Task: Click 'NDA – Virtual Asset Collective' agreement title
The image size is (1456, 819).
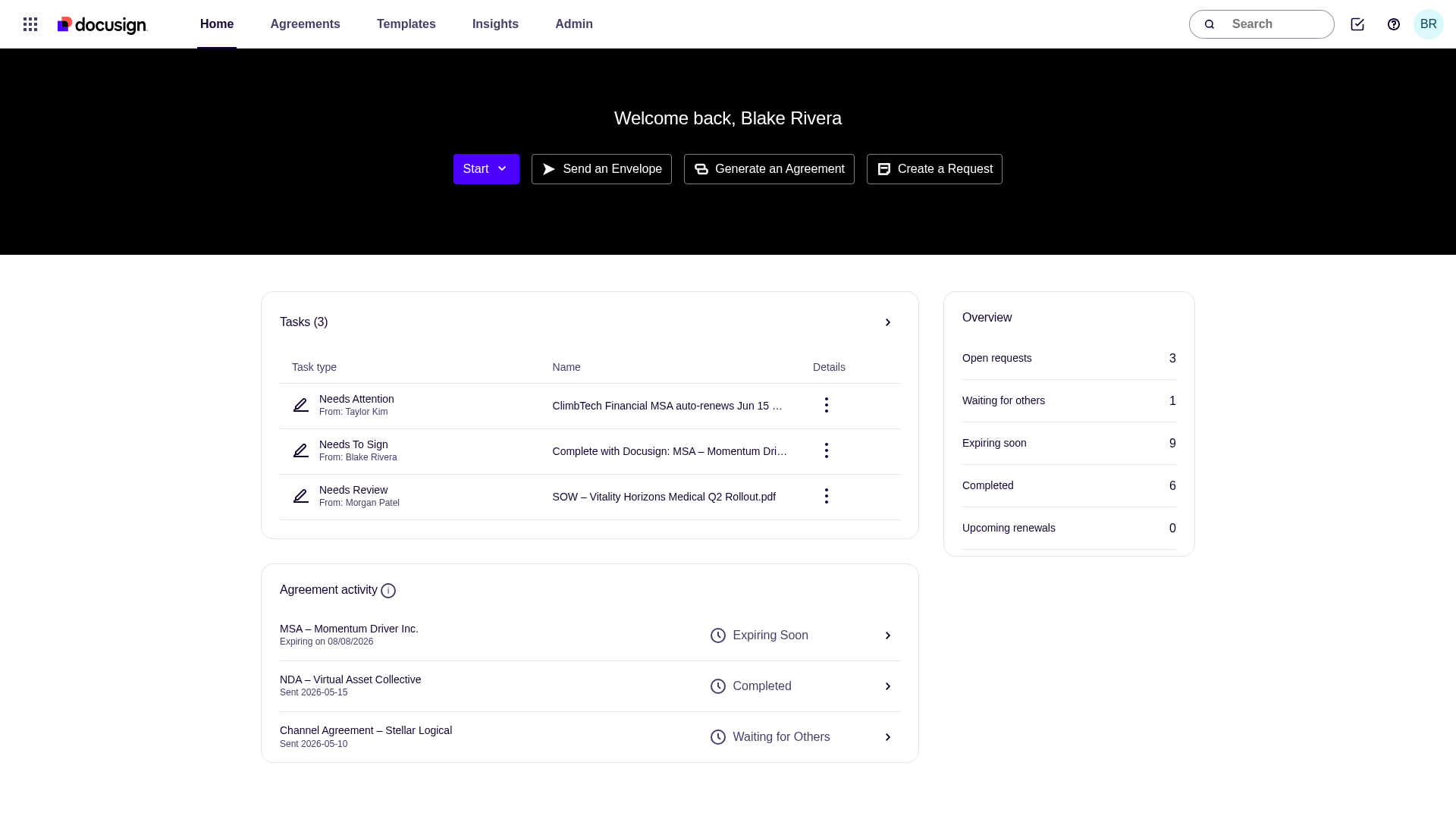Action: click(x=350, y=679)
